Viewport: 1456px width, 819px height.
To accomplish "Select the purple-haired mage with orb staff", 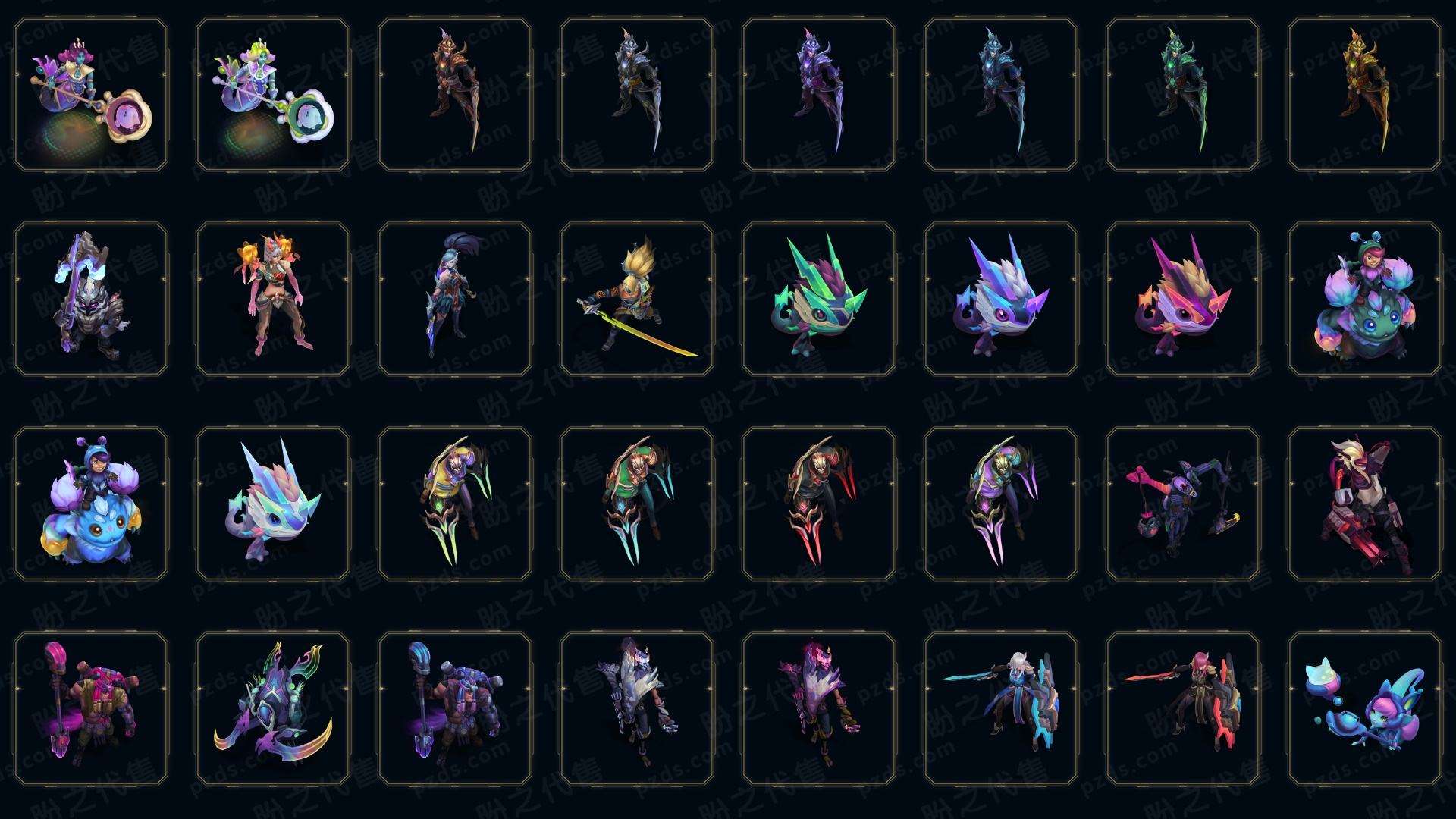I will [x=91, y=94].
